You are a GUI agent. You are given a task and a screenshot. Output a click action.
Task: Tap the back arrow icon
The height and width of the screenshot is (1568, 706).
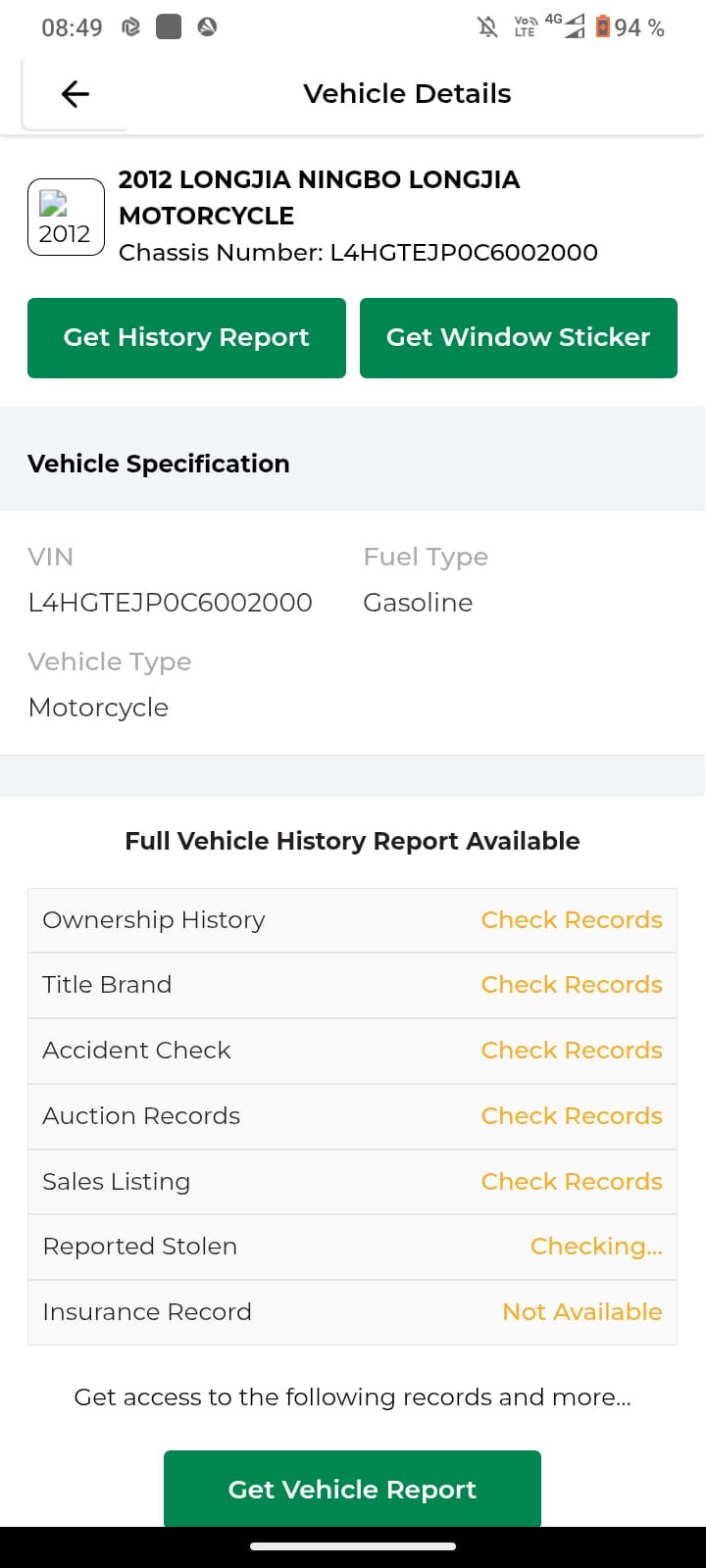tap(76, 94)
